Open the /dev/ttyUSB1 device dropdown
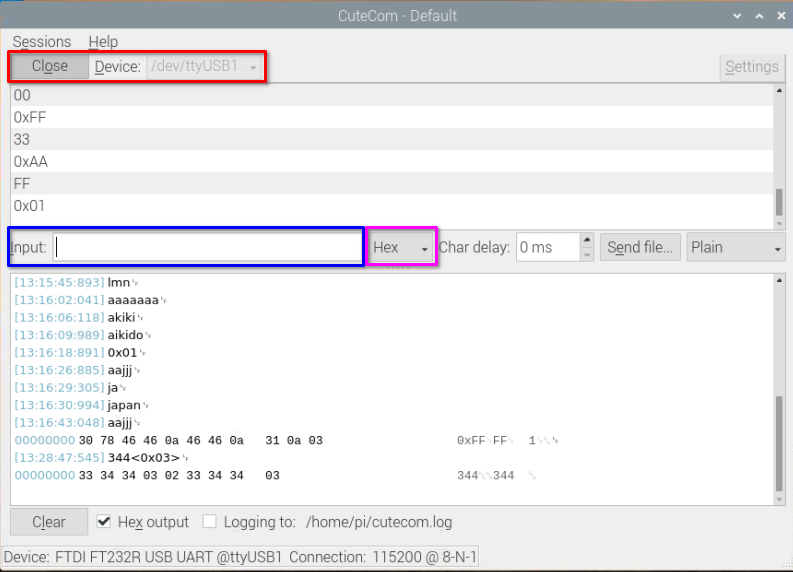793x572 pixels. pos(204,66)
